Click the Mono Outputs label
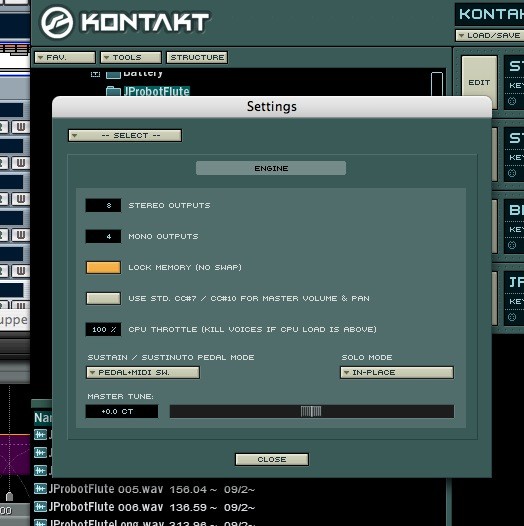Viewport: 524px width, 526px height. (x=163, y=236)
